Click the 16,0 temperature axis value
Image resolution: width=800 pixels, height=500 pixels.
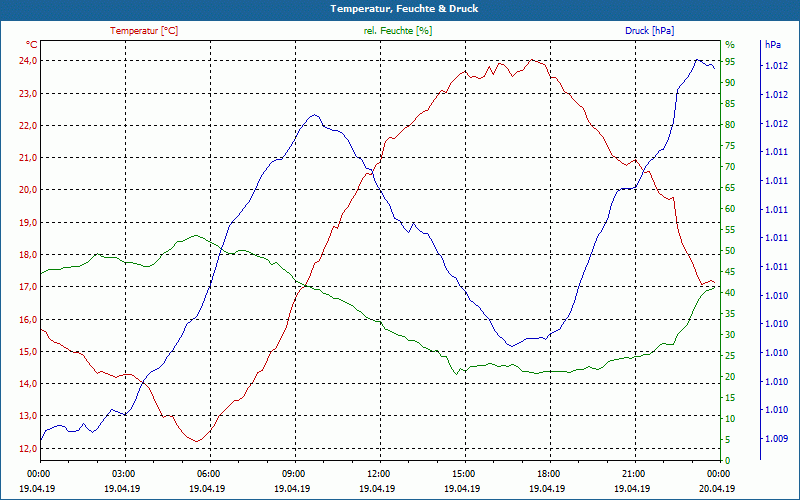[28, 319]
